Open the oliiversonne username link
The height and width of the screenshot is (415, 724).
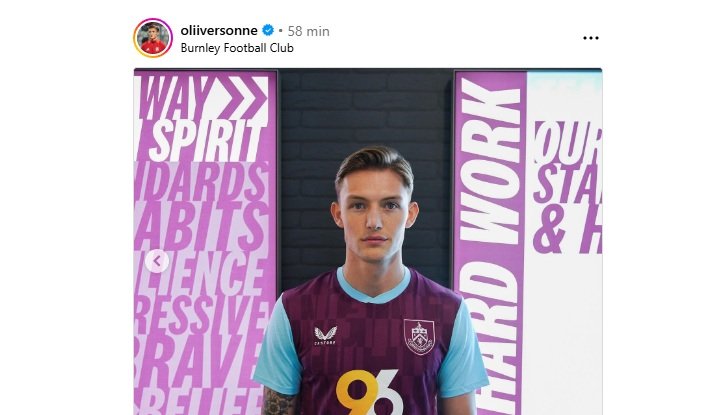[219, 30]
